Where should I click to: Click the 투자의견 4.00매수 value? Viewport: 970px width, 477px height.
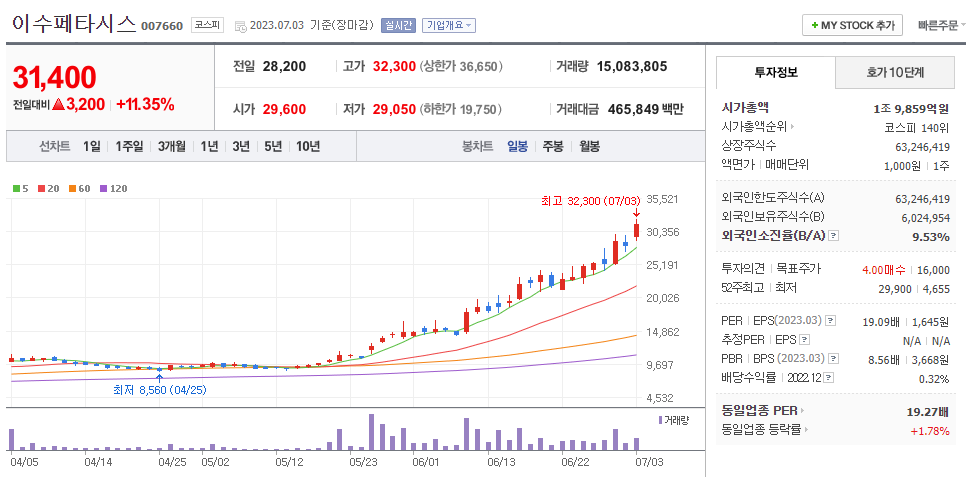tap(883, 270)
